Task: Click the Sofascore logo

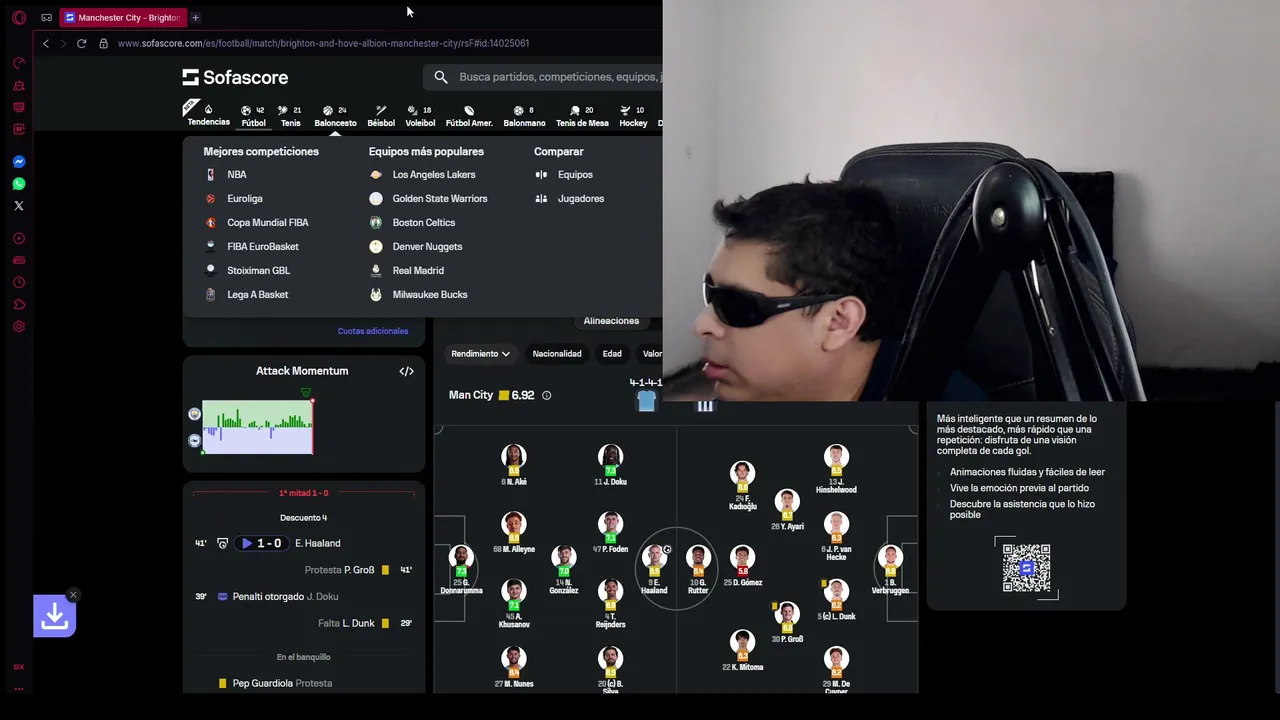Action: [235, 77]
